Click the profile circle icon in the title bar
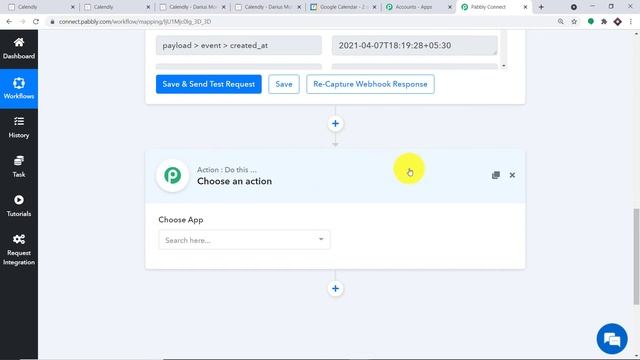 pyautogui.click(x=573, y=7)
